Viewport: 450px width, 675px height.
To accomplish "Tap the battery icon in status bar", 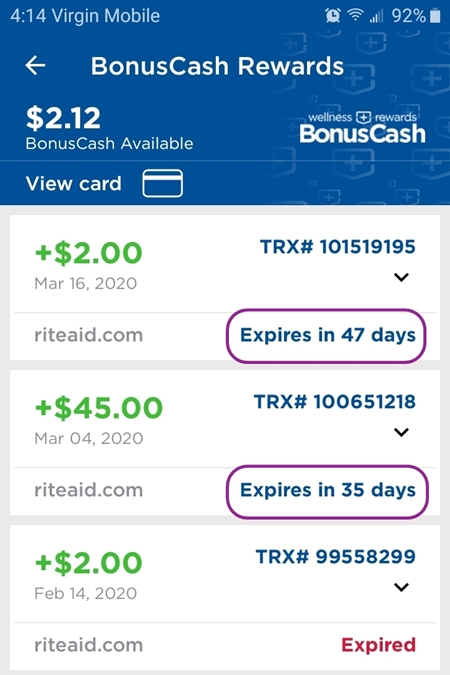I will click(435, 16).
